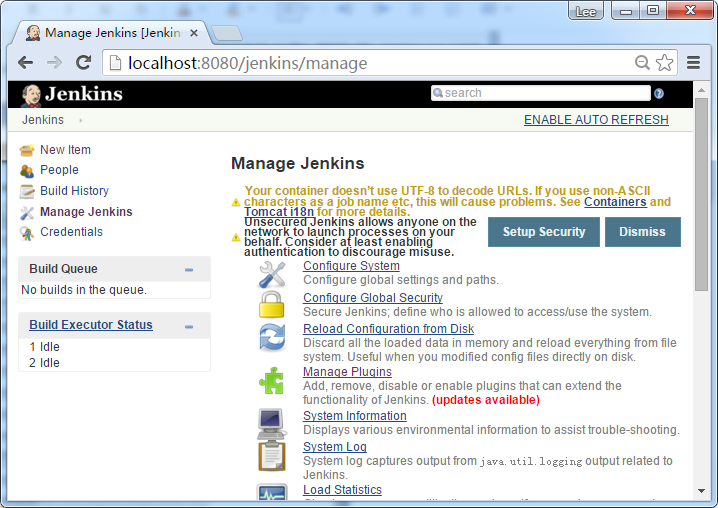
Task: Click the System Log clipboard icon
Action: (x=272, y=455)
